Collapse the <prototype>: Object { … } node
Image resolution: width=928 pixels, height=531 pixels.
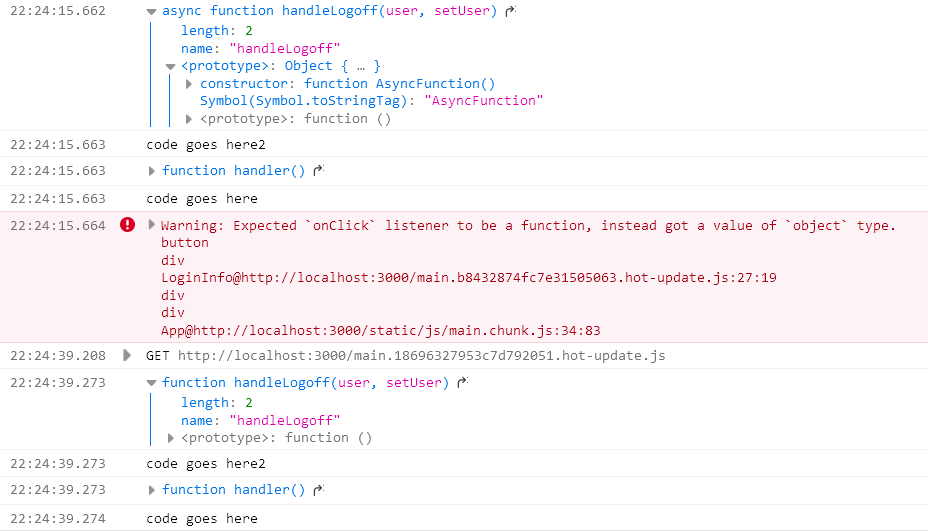click(x=170, y=66)
